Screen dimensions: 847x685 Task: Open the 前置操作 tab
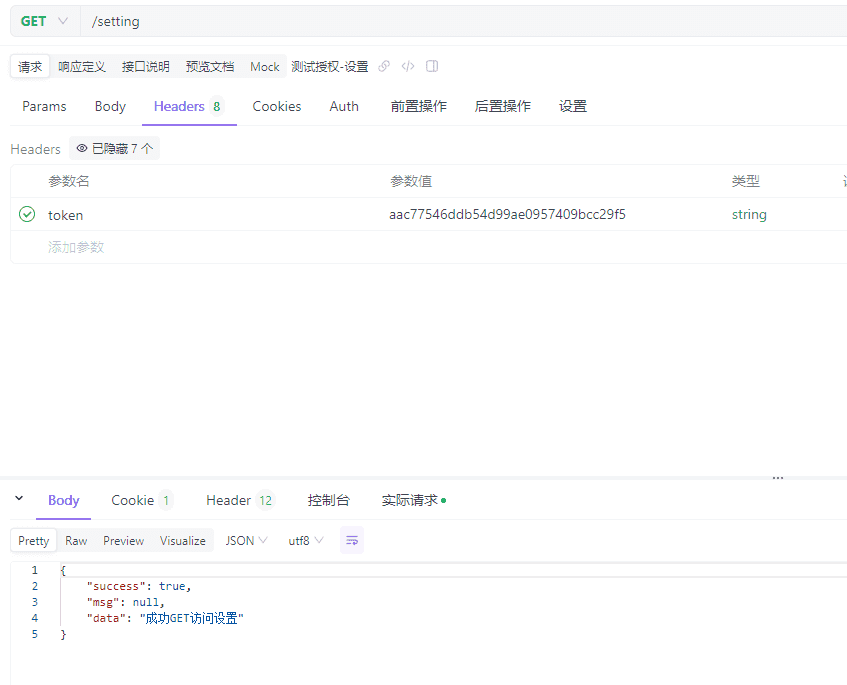[x=419, y=106]
